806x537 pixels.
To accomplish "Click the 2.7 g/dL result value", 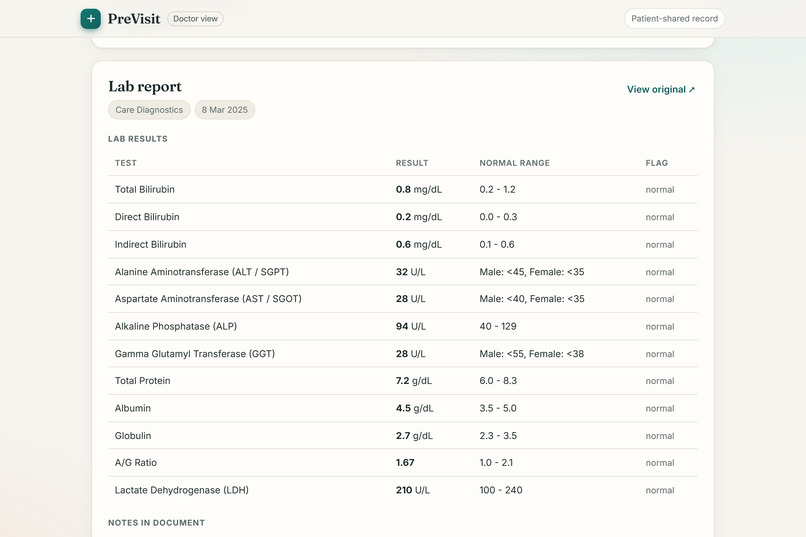I will 414,436.
